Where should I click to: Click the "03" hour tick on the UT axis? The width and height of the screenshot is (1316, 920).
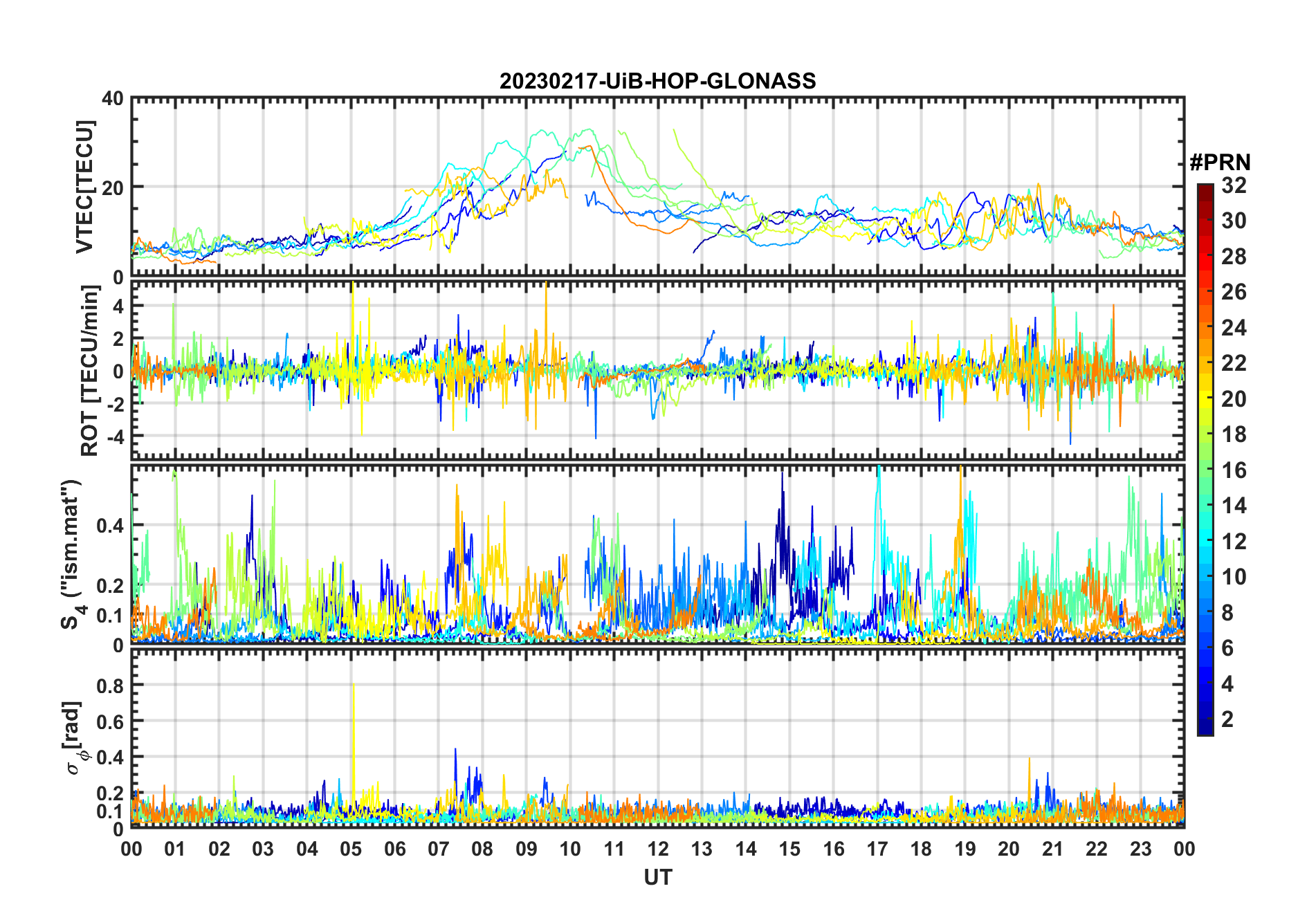pos(263,849)
